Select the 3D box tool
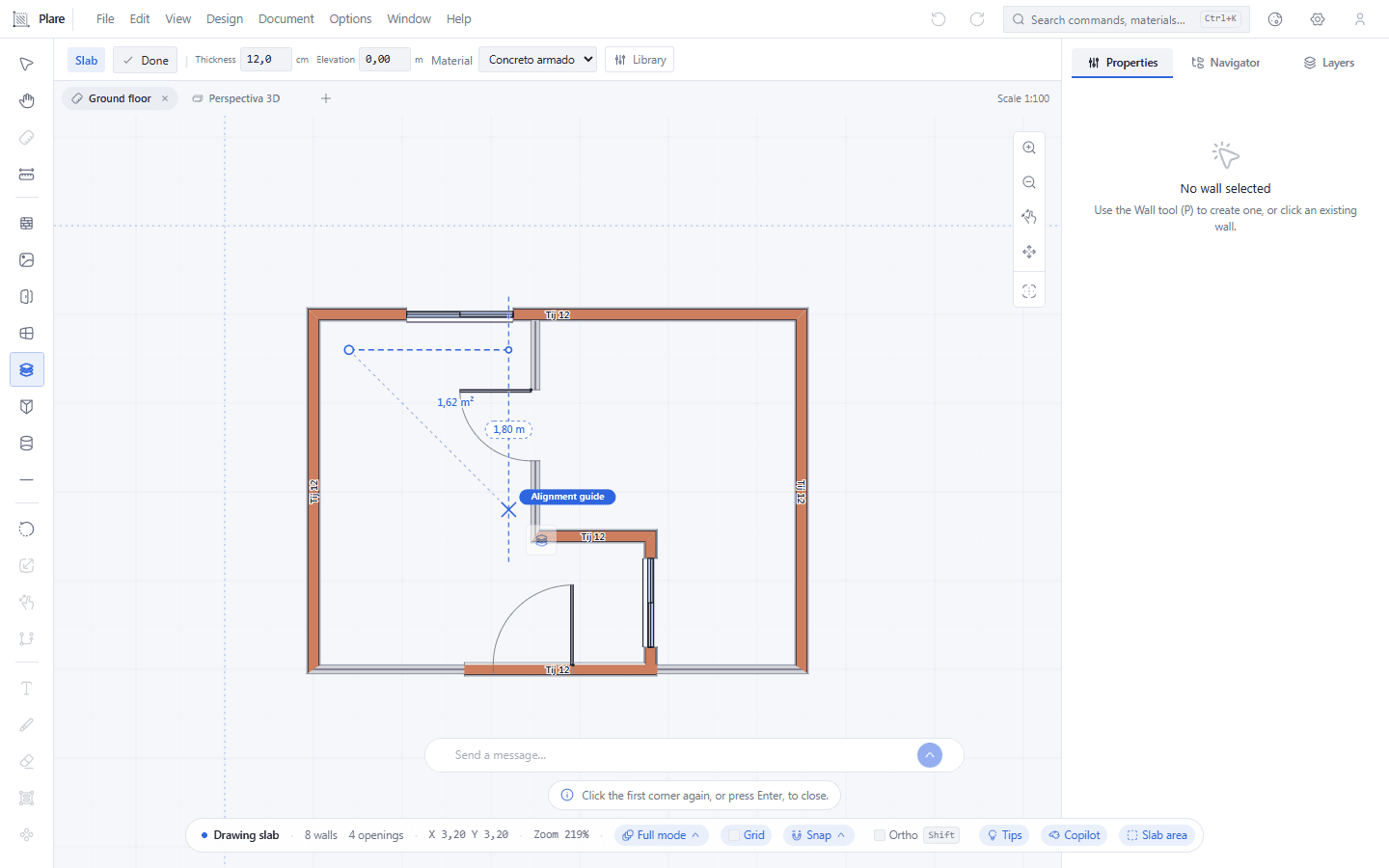Viewport: 1389px width, 868px height. 27,407
